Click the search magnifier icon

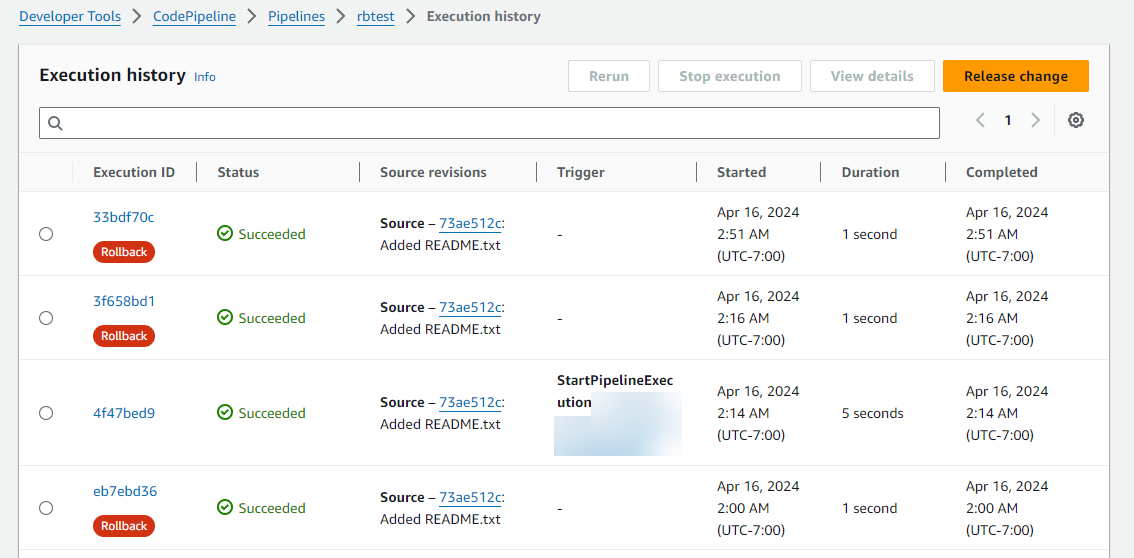click(56, 123)
